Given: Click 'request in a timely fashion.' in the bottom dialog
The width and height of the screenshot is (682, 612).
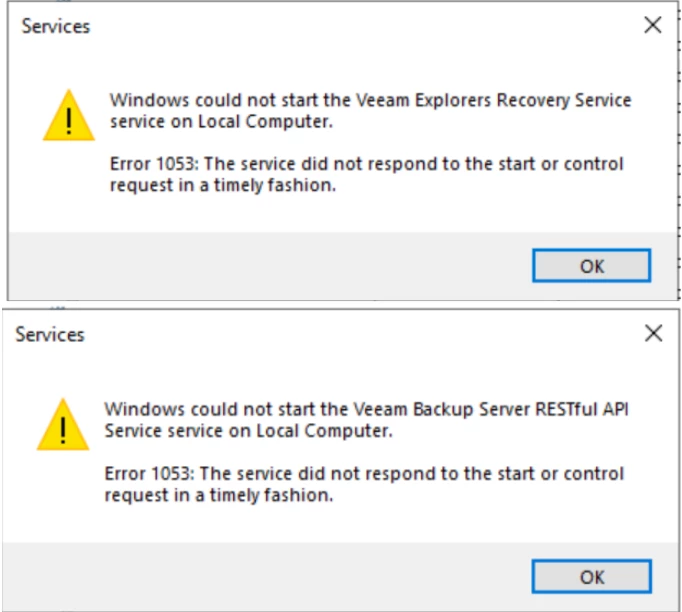Looking at the screenshot, I should tap(217, 495).
